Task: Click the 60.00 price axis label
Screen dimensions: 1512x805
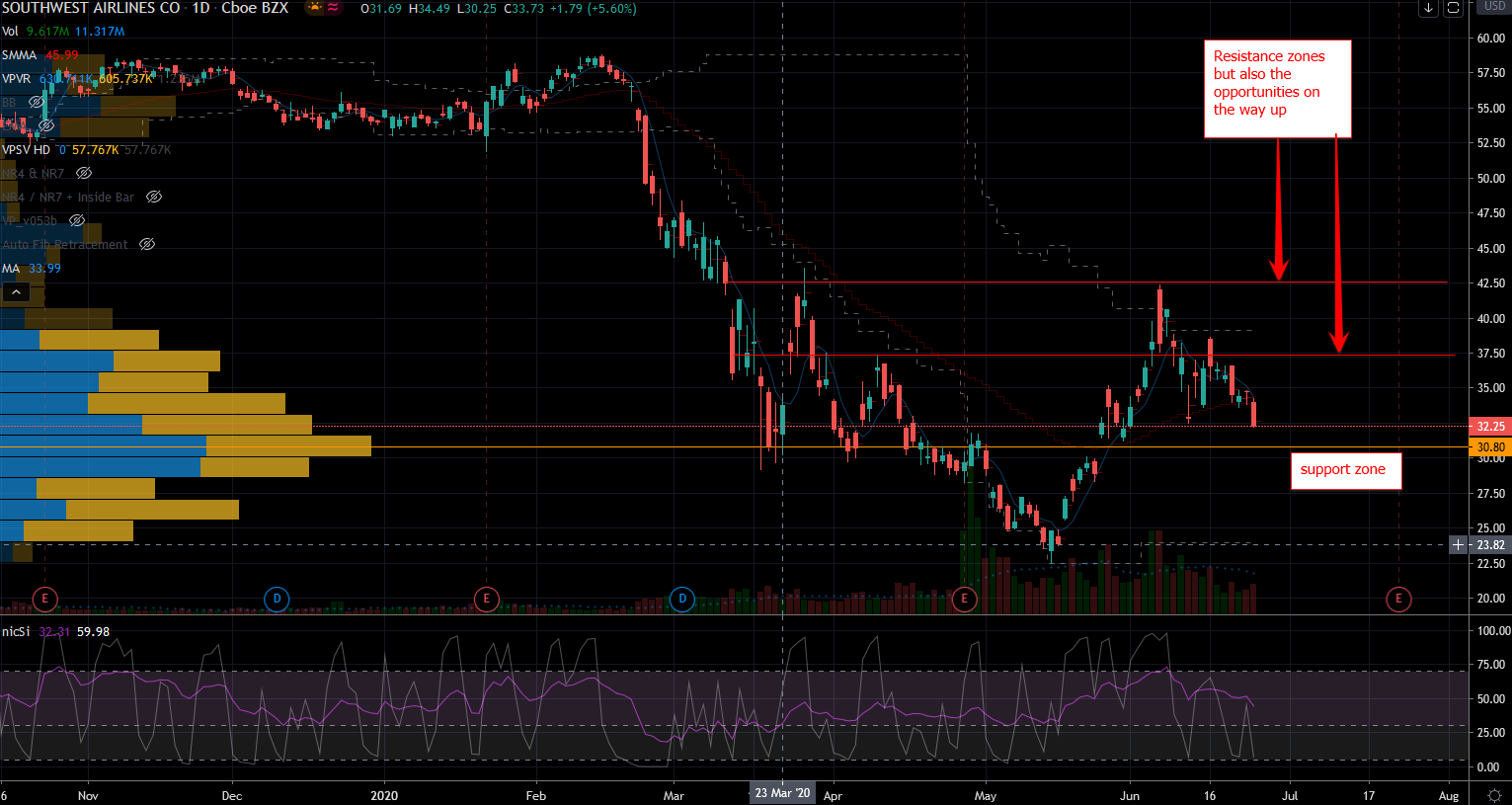Action: pyautogui.click(x=1491, y=39)
